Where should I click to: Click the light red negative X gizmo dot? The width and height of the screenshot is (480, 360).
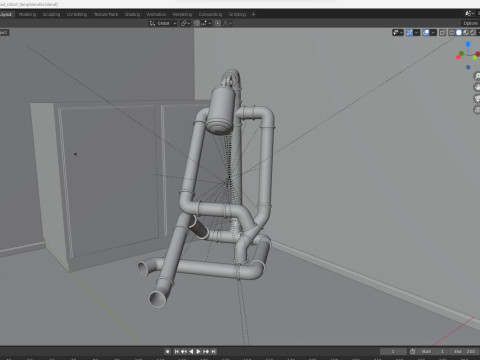458,57
